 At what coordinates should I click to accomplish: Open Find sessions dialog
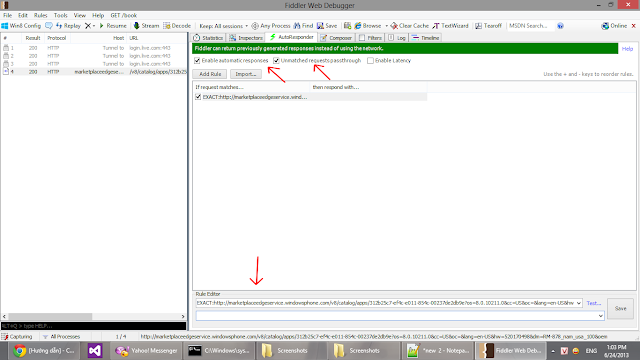[303, 26]
